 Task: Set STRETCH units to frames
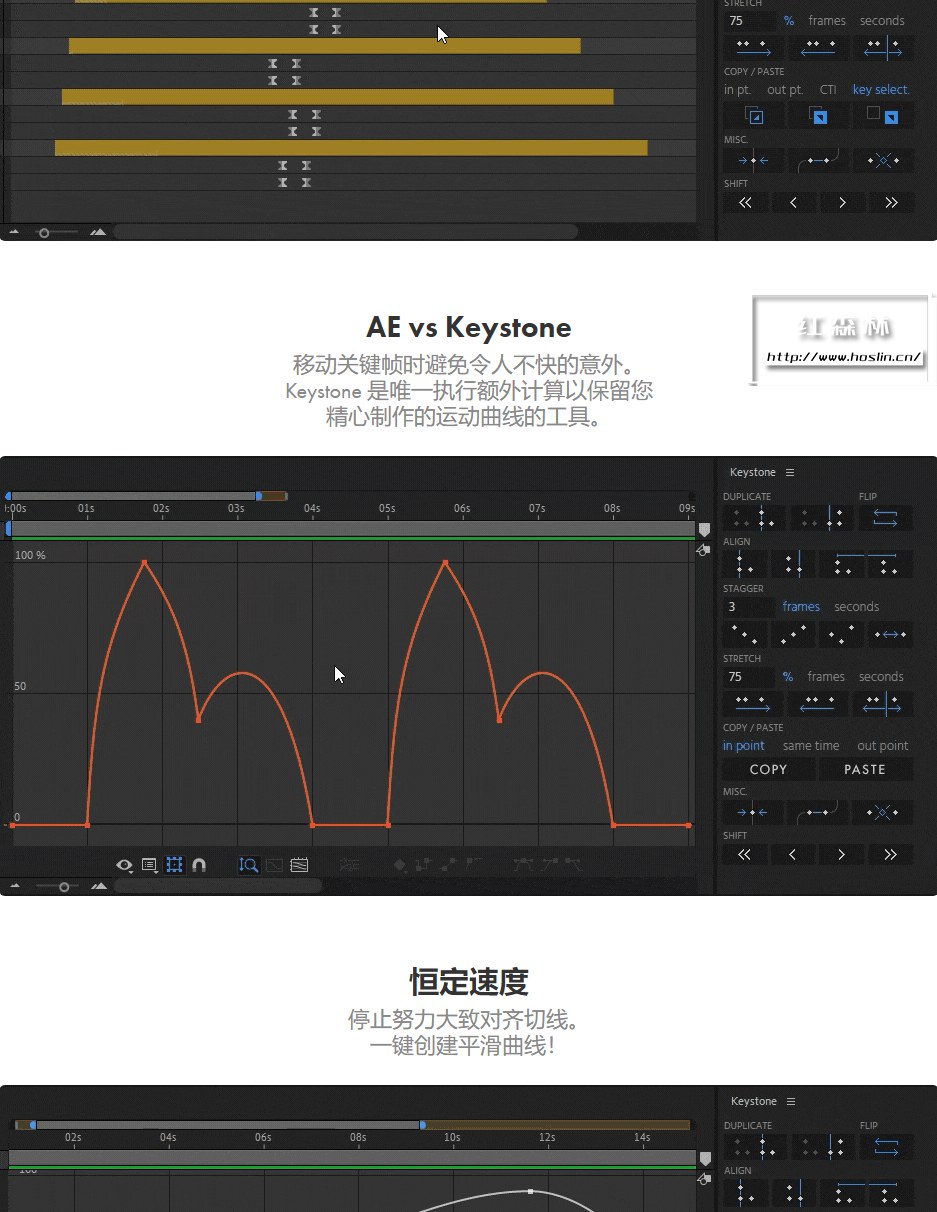[x=826, y=677]
